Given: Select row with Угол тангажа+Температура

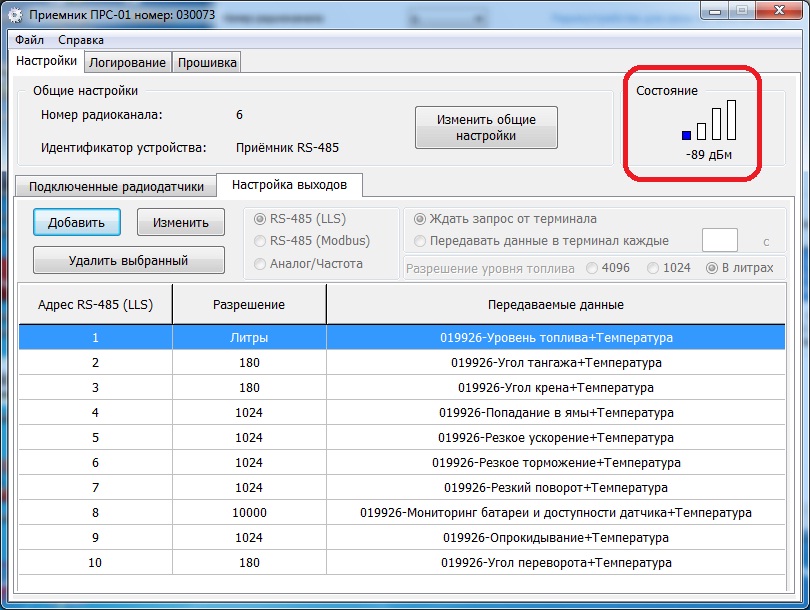Looking at the screenshot, I should (401, 363).
